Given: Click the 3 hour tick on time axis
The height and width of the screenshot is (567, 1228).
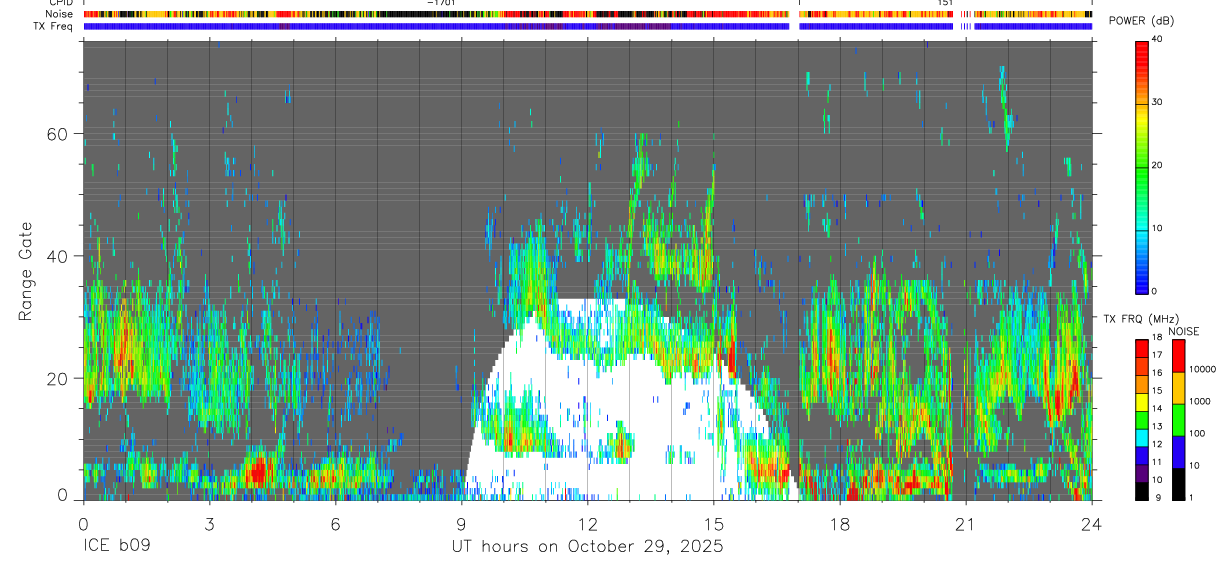Looking at the screenshot, I should click(x=209, y=524).
